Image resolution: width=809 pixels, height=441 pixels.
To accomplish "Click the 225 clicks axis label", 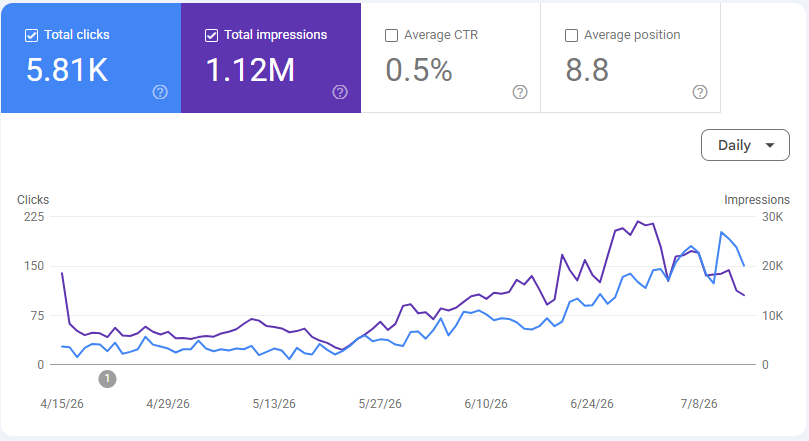I will point(34,217).
